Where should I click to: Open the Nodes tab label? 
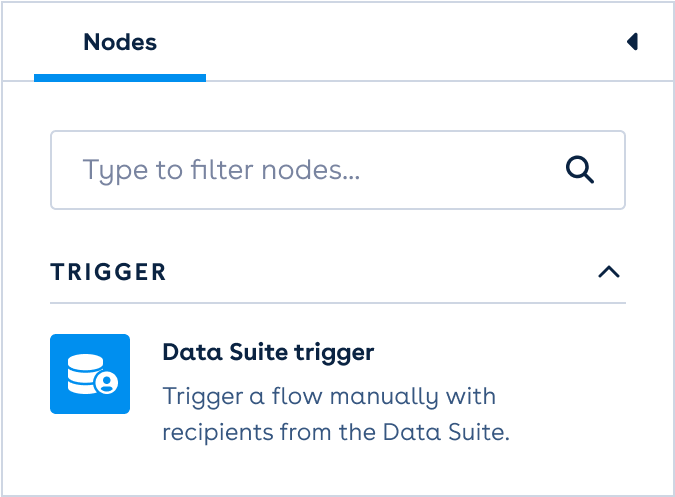120,42
